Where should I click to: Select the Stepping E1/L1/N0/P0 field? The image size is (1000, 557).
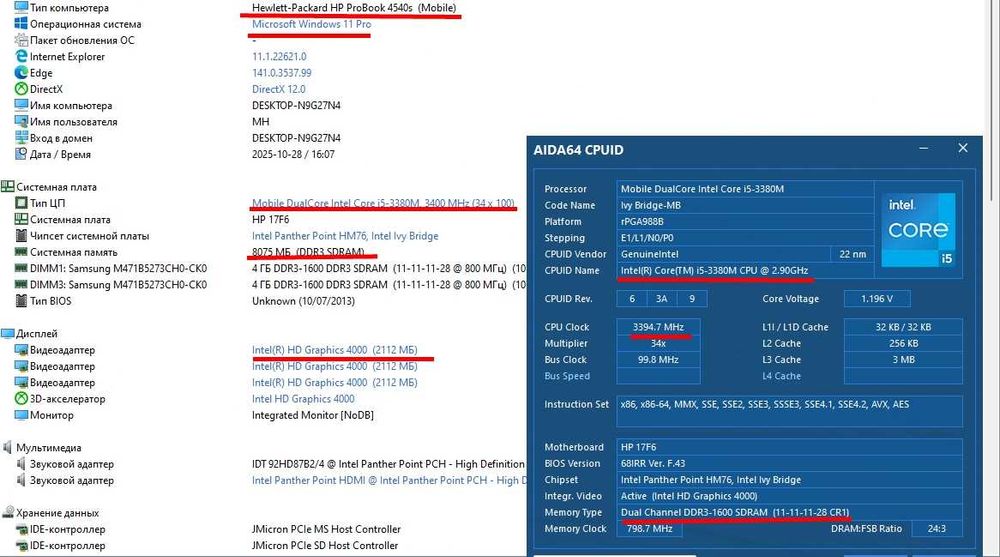click(745, 237)
